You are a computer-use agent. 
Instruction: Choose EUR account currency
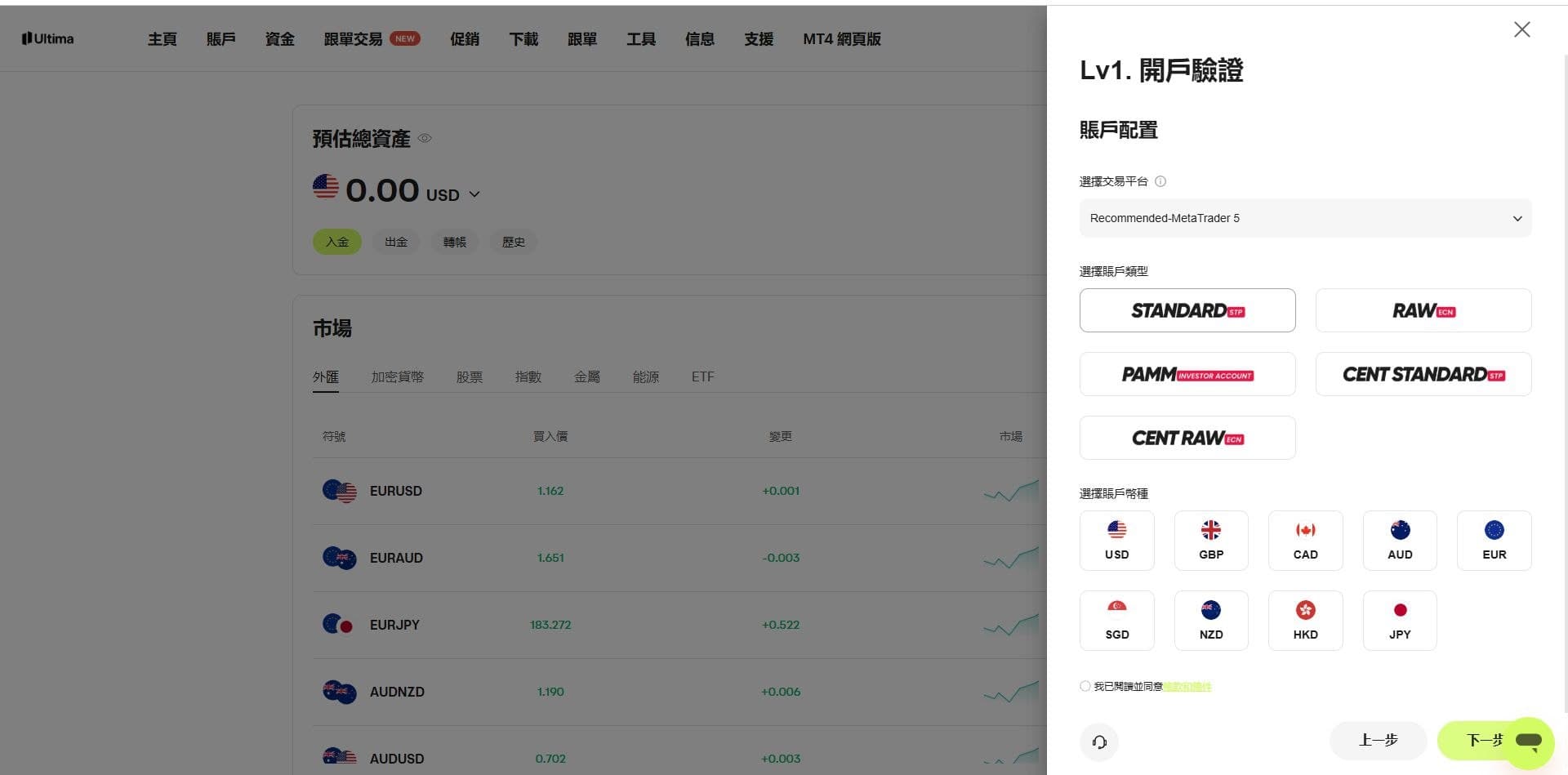[x=1494, y=541]
